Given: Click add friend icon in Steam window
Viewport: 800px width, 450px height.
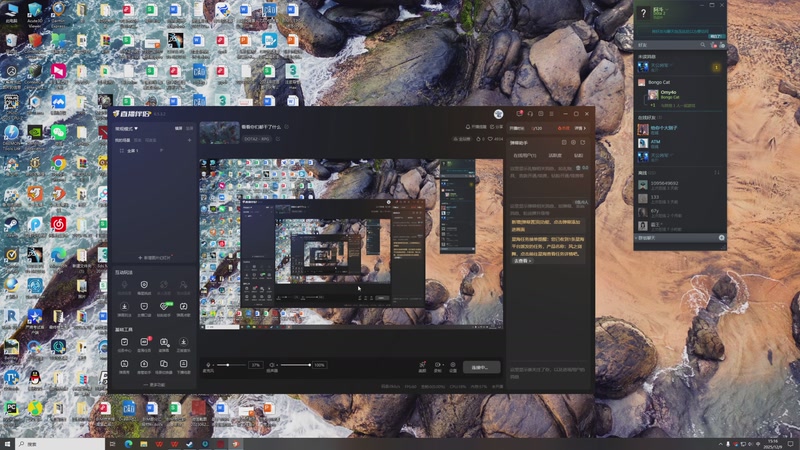Looking at the screenshot, I should 714,45.
